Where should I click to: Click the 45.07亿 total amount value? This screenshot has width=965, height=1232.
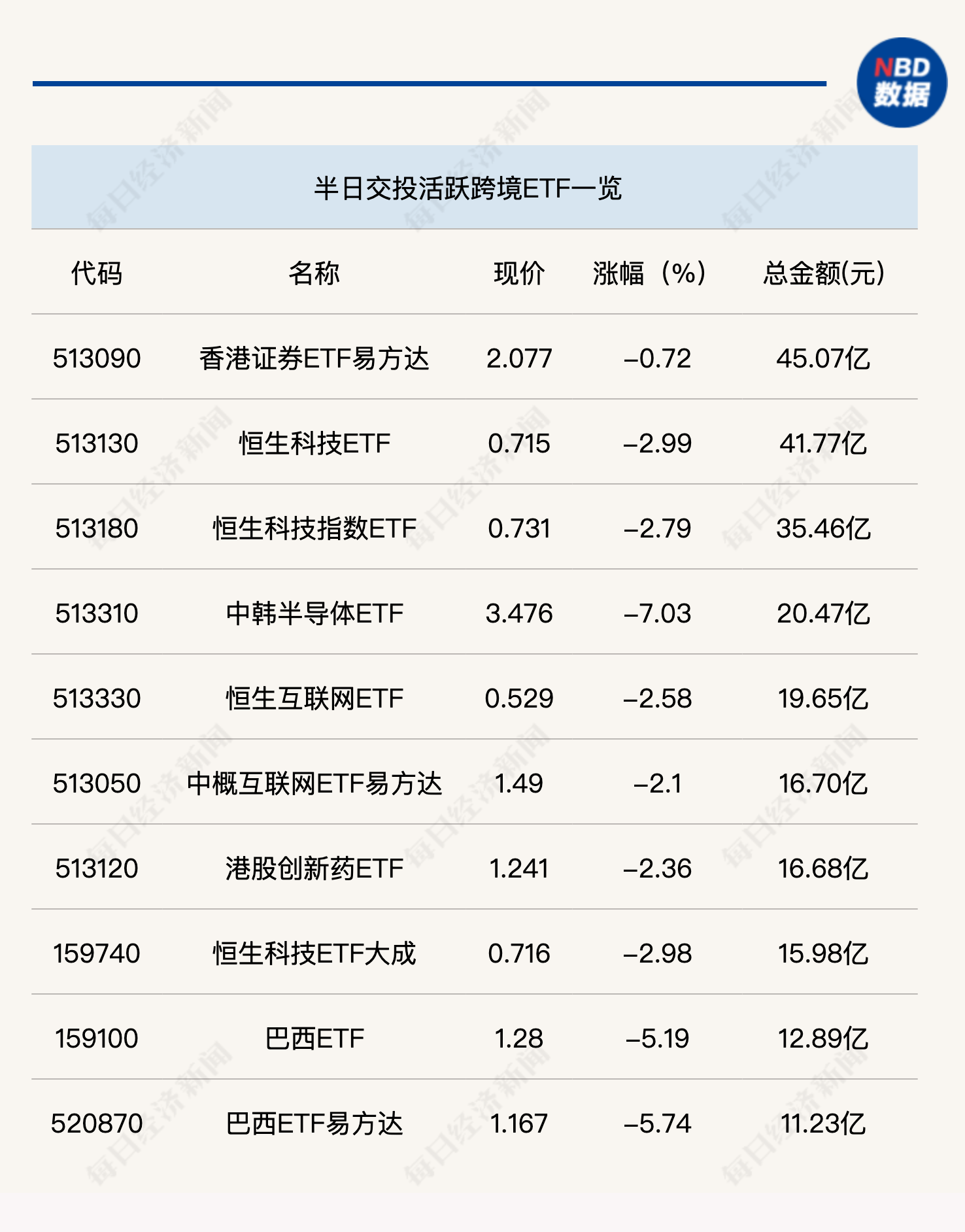point(823,358)
